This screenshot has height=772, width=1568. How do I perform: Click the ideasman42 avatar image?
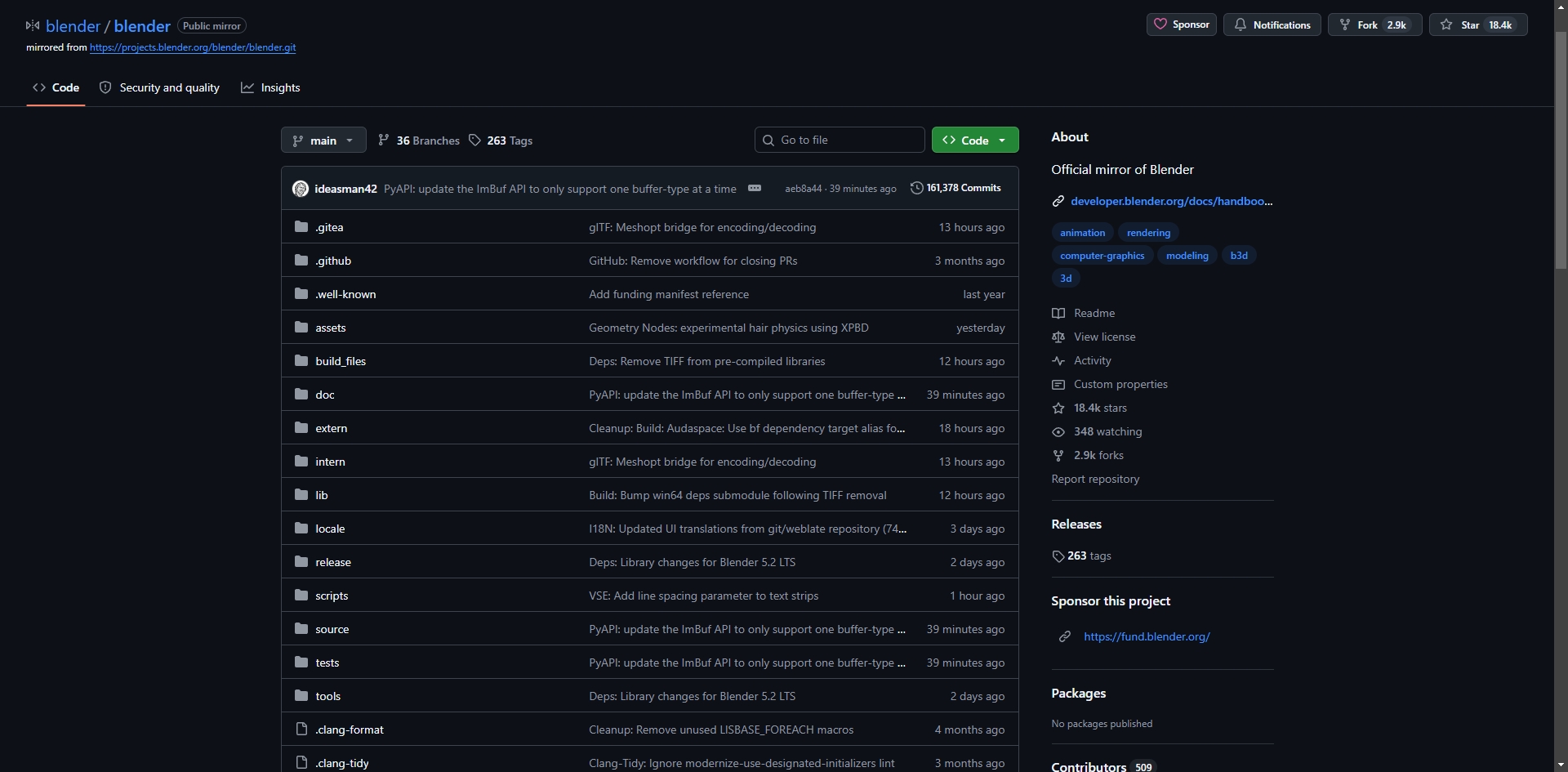pos(301,189)
